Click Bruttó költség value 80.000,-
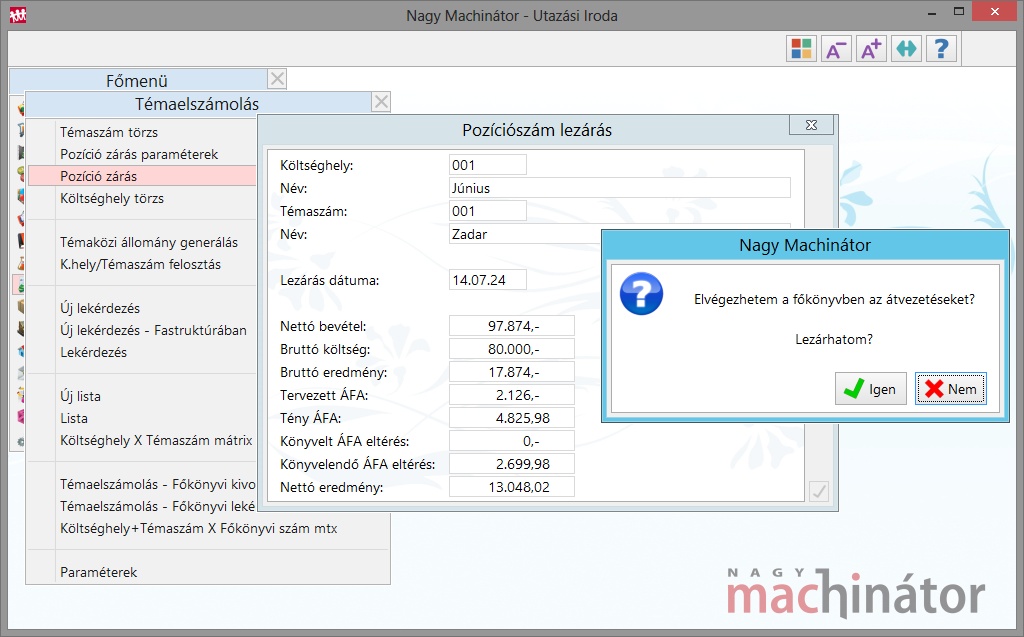This screenshot has height=637, width=1024. tap(512, 349)
